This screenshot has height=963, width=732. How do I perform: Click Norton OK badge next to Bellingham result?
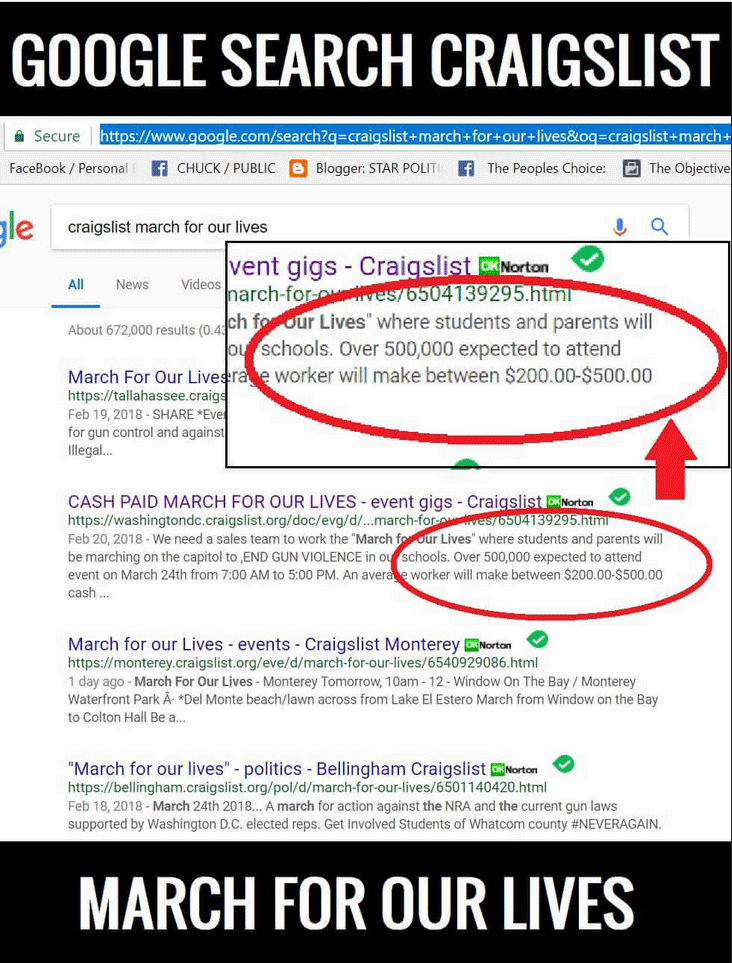coord(514,769)
